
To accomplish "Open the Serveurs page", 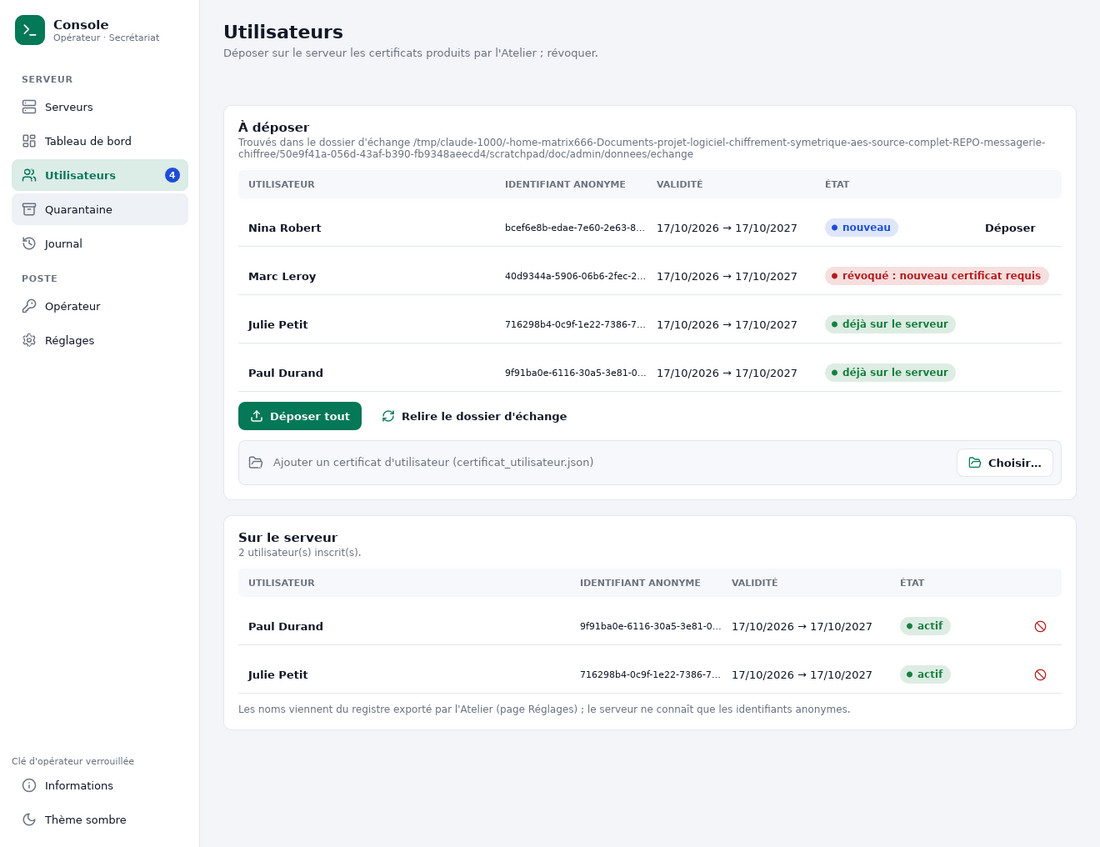I will click(100, 107).
